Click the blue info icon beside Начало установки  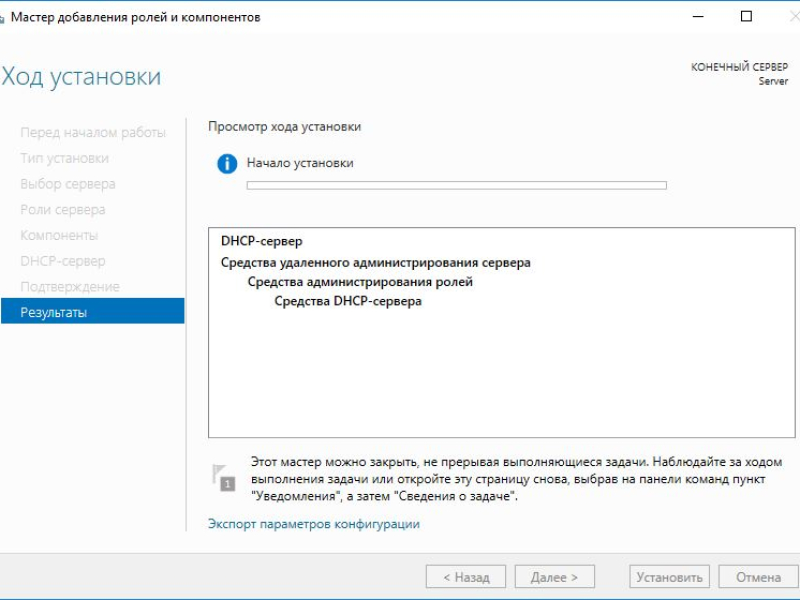227,164
